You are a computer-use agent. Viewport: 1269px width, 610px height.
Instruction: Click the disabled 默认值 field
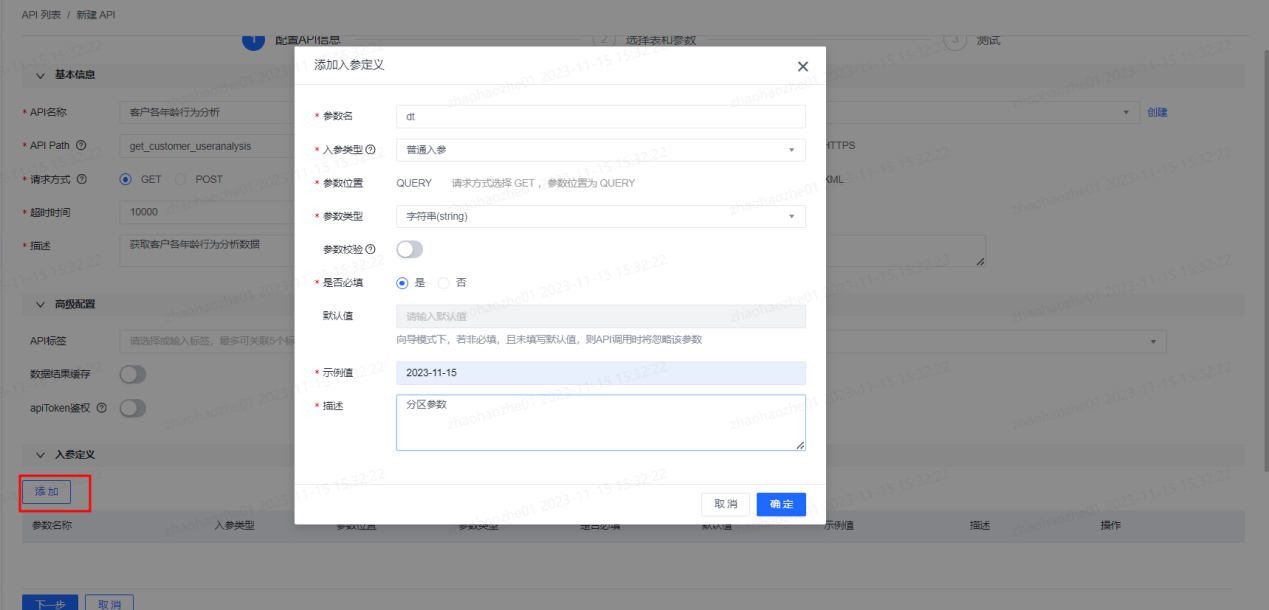(x=601, y=316)
